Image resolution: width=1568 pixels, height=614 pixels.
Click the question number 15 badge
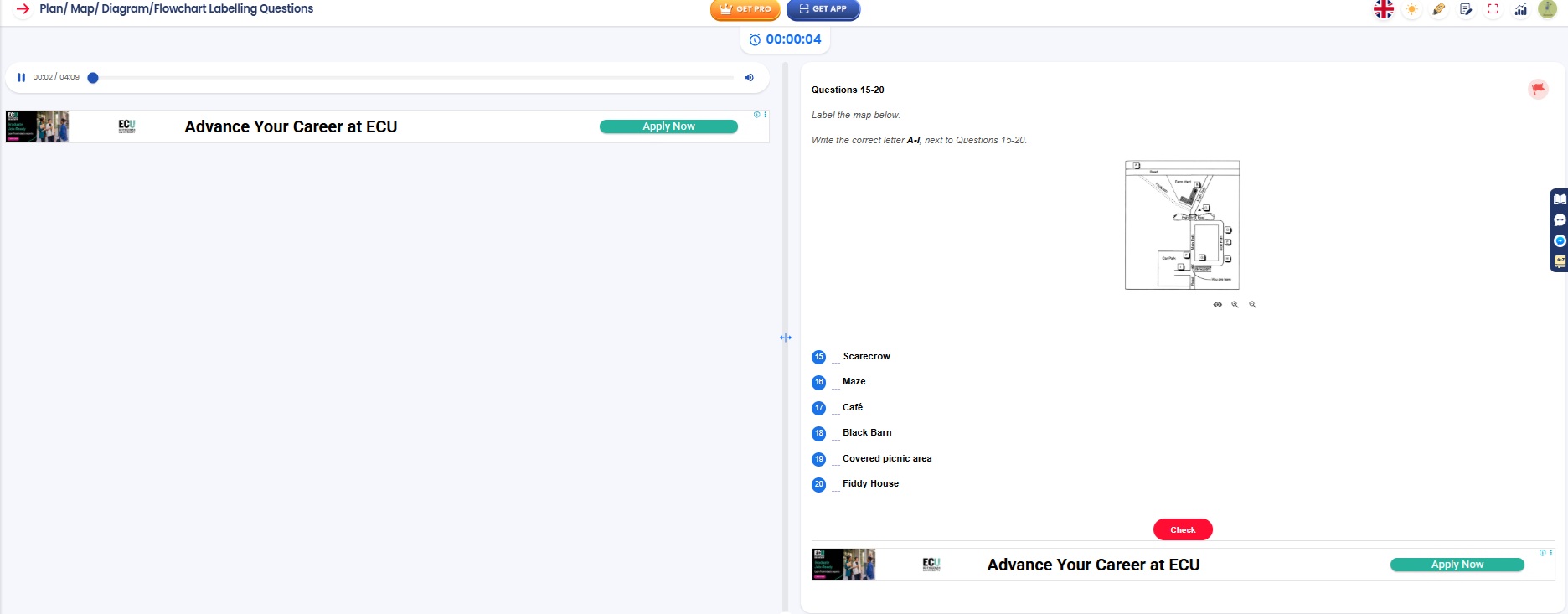(x=819, y=357)
